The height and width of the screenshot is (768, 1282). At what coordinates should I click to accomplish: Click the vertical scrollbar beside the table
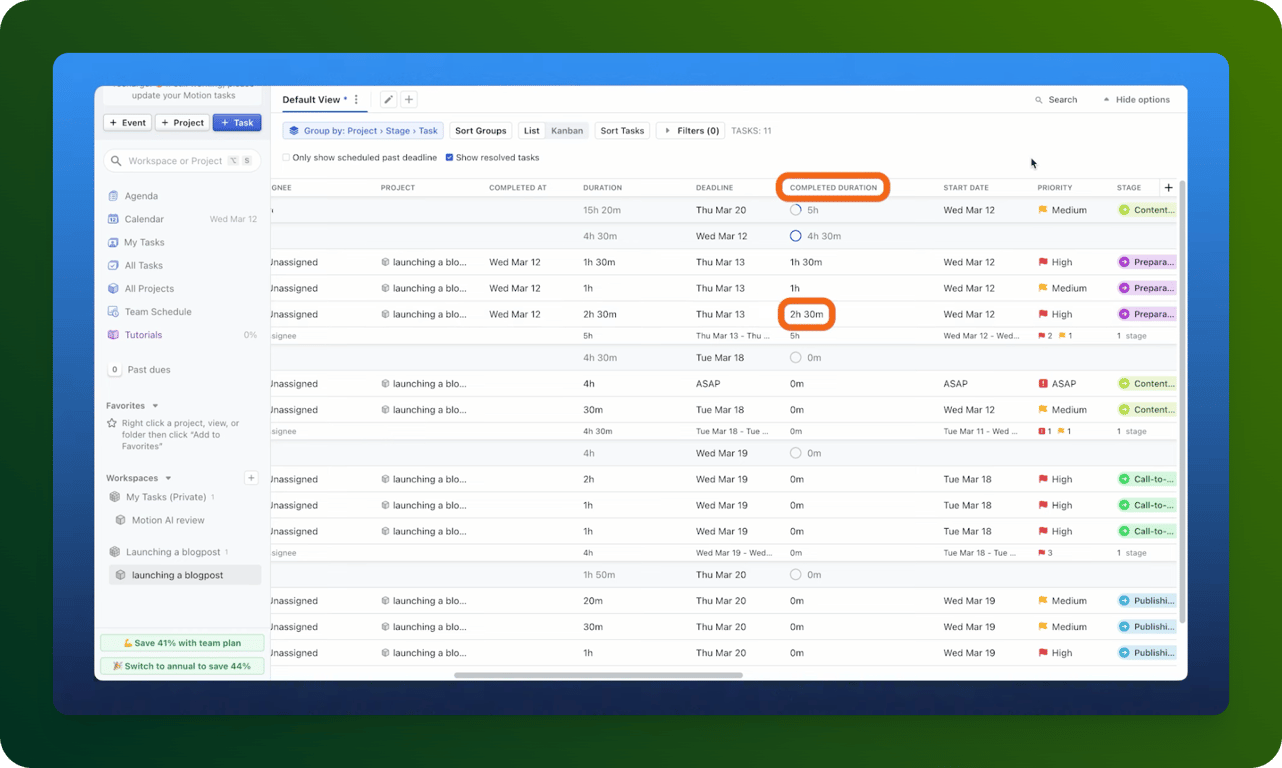click(1183, 400)
